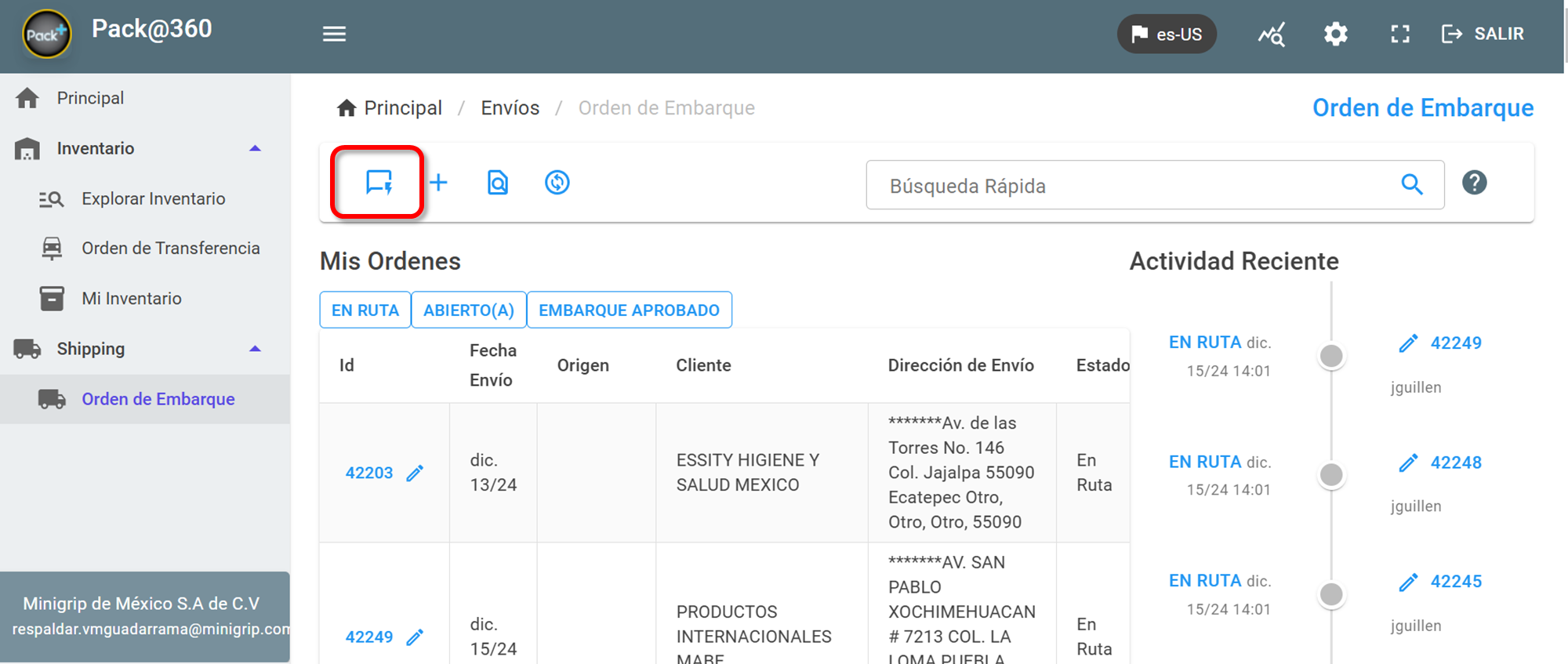Open activity order 42245 link
The image size is (1568, 664).
coord(1456,582)
